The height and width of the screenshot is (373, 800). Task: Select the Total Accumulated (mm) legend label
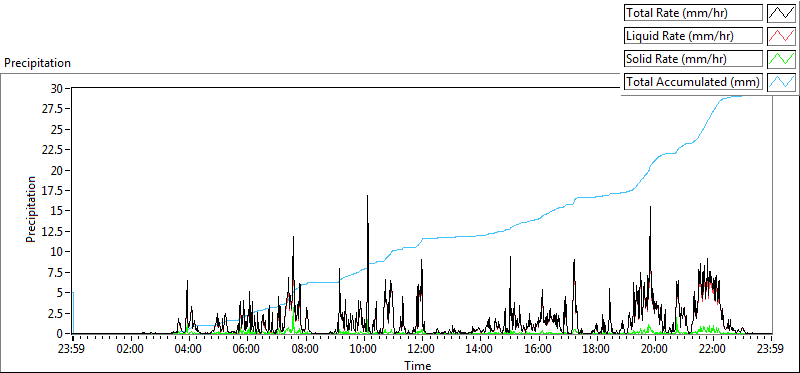tap(694, 81)
